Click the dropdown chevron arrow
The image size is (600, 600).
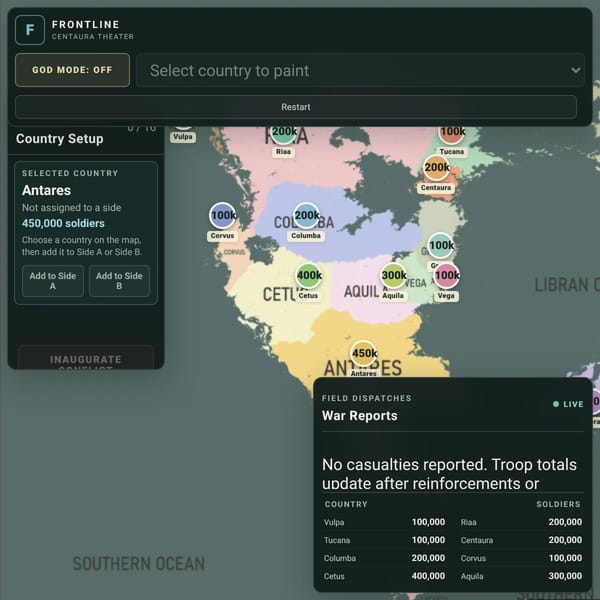(x=575, y=70)
